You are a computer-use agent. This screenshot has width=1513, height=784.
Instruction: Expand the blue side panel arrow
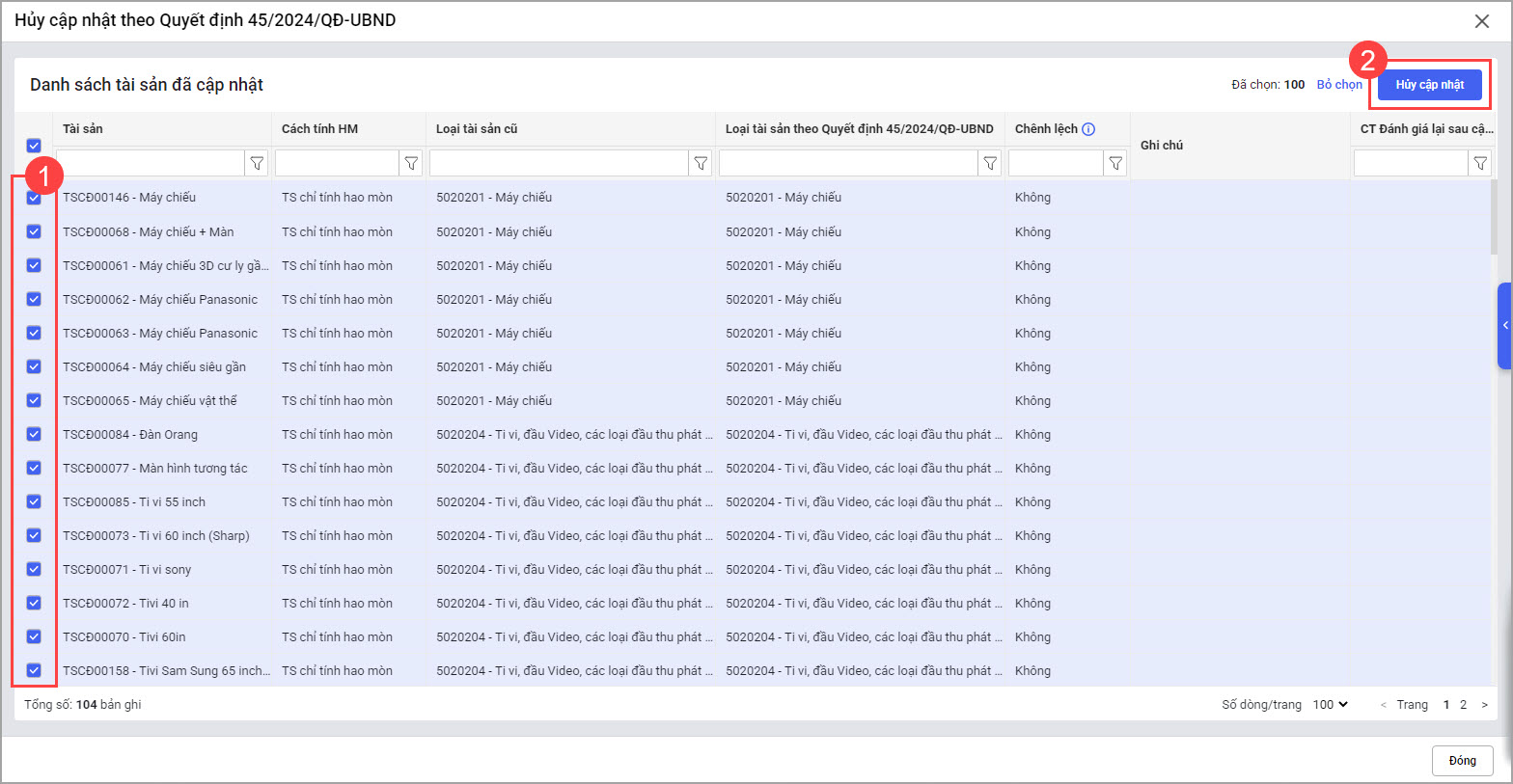point(1504,326)
